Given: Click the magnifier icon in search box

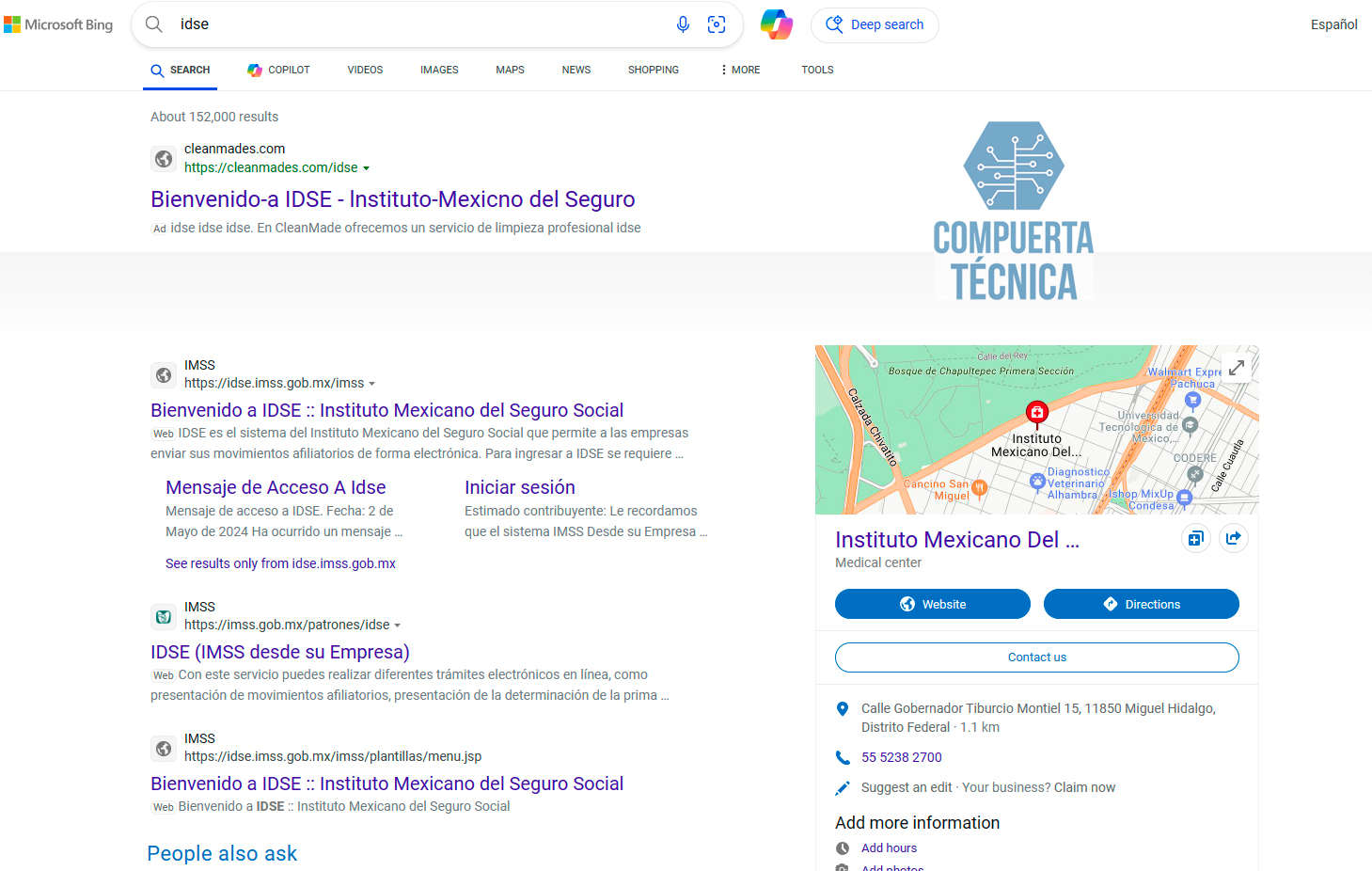Looking at the screenshot, I should point(154,24).
